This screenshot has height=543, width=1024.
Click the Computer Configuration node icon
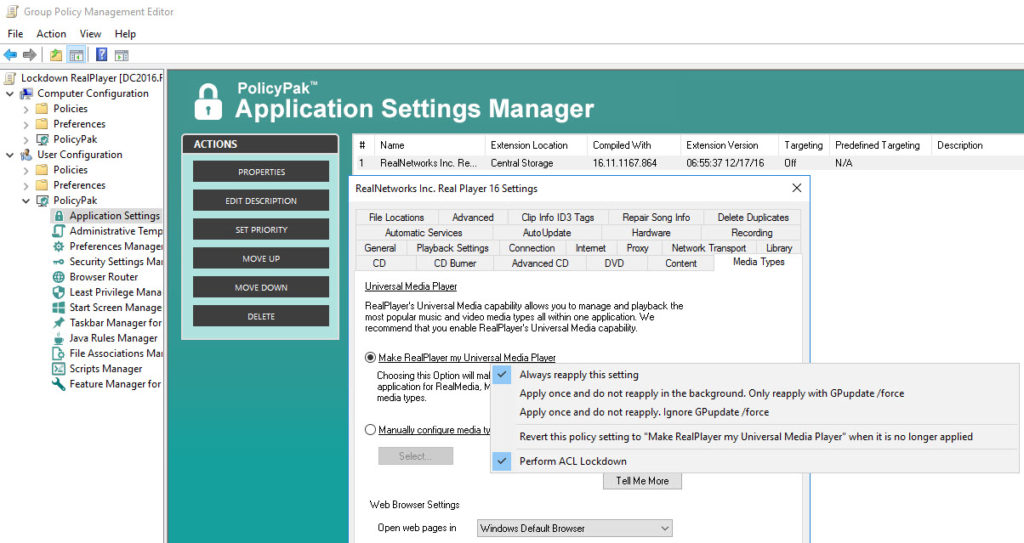click(26, 93)
